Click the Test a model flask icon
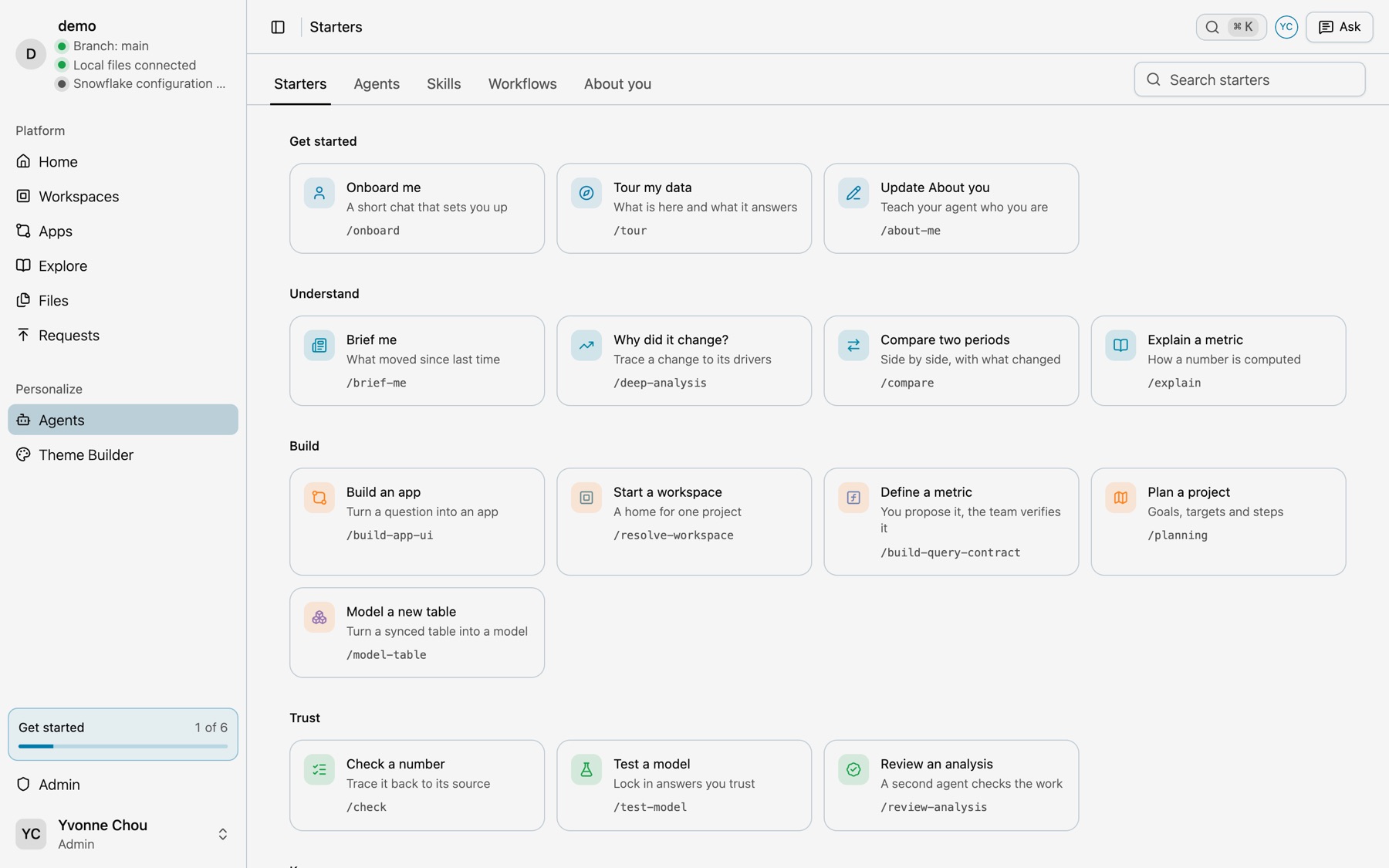This screenshot has width=1389, height=868. point(586,770)
